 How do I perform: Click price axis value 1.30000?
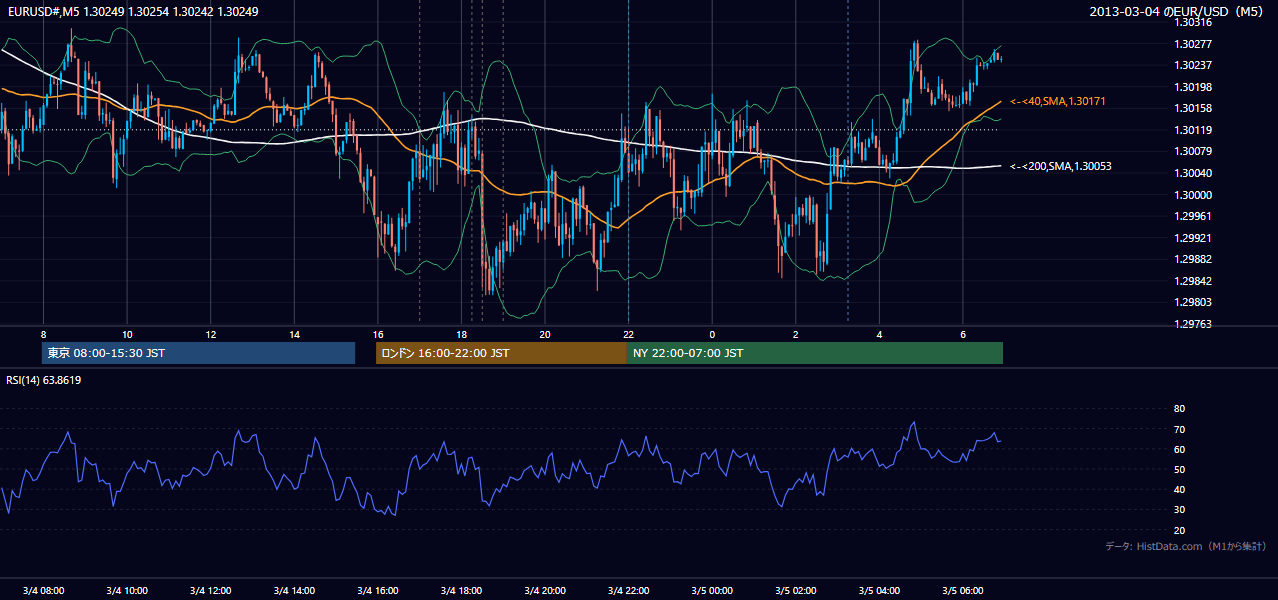tap(1191, 195)
